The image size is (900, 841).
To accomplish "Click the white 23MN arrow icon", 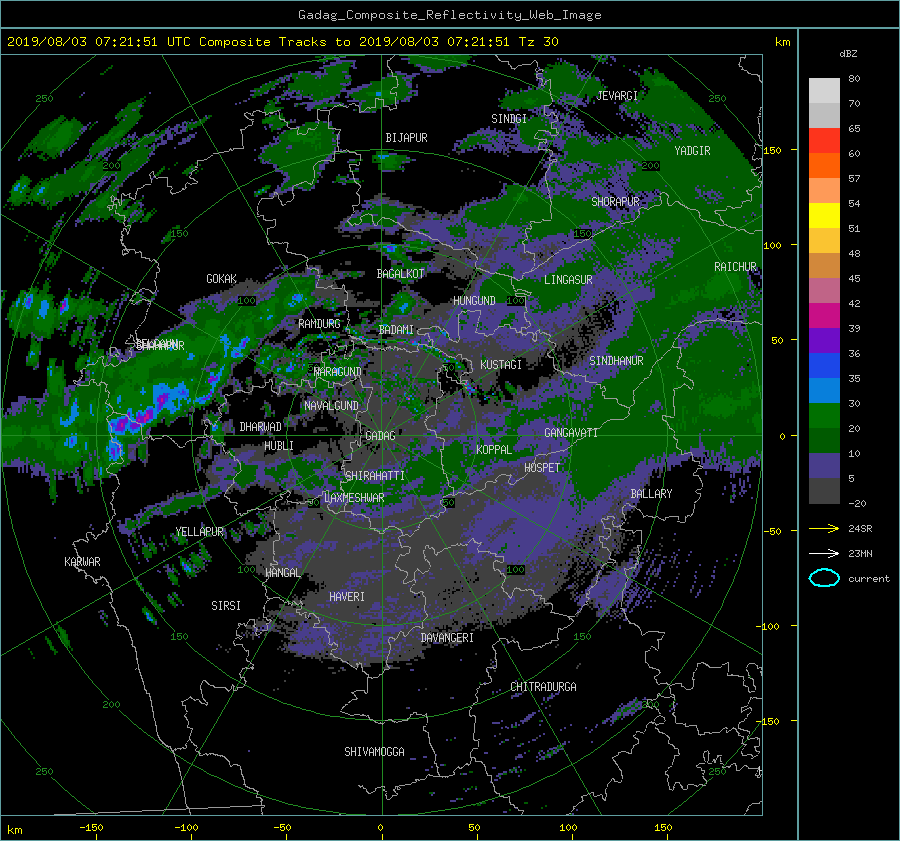I will (x=824, y=553).
